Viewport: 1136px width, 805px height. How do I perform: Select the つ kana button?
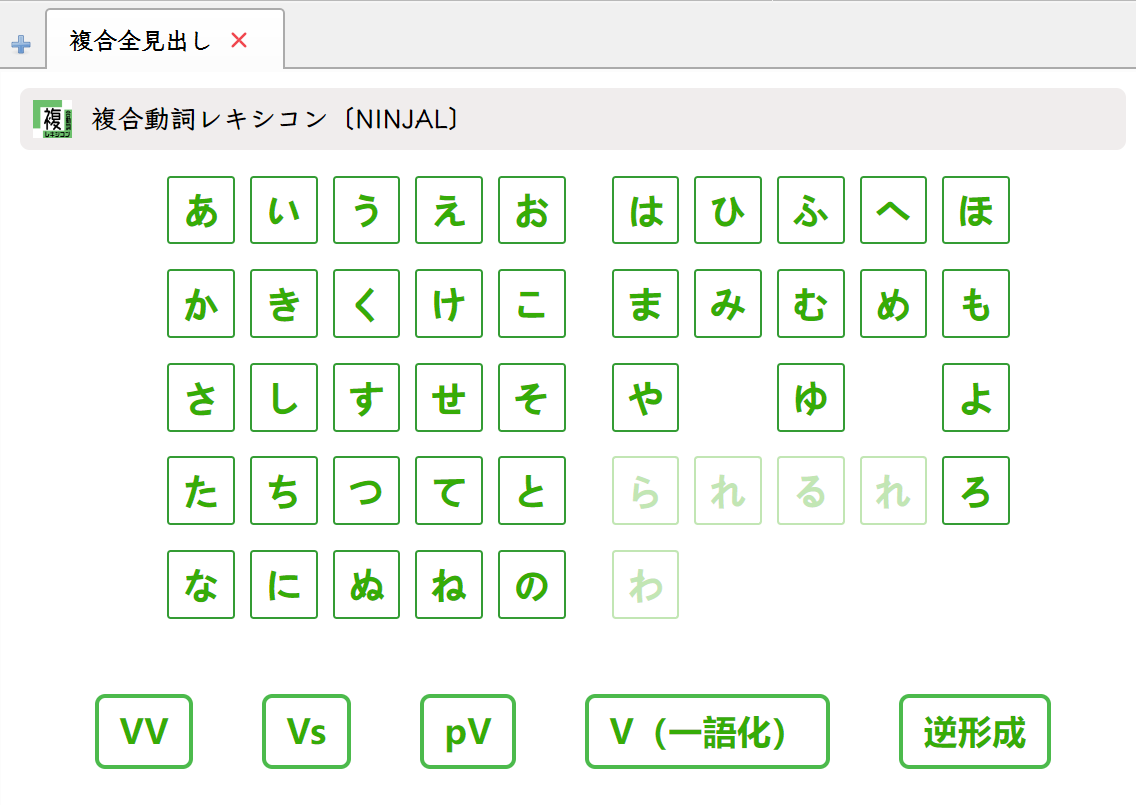click(367, 490)
